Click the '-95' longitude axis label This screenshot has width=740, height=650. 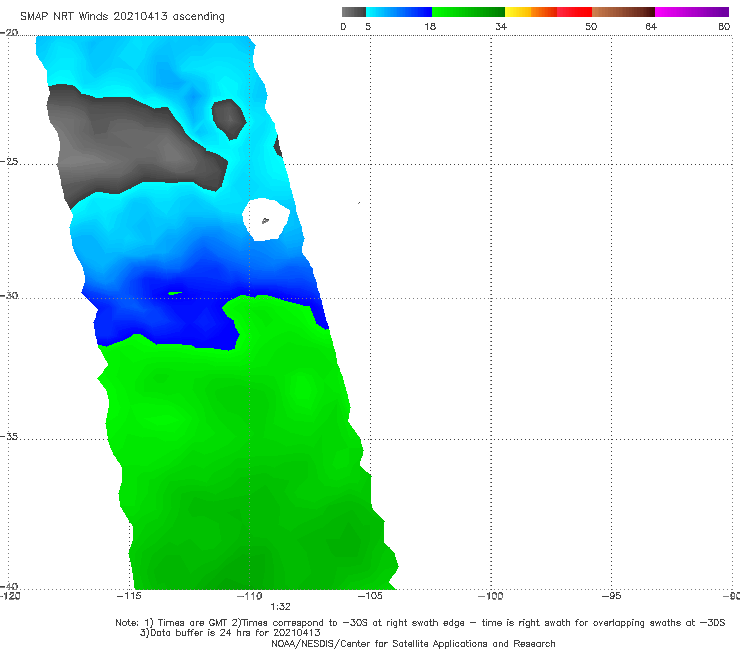point(612,596)
